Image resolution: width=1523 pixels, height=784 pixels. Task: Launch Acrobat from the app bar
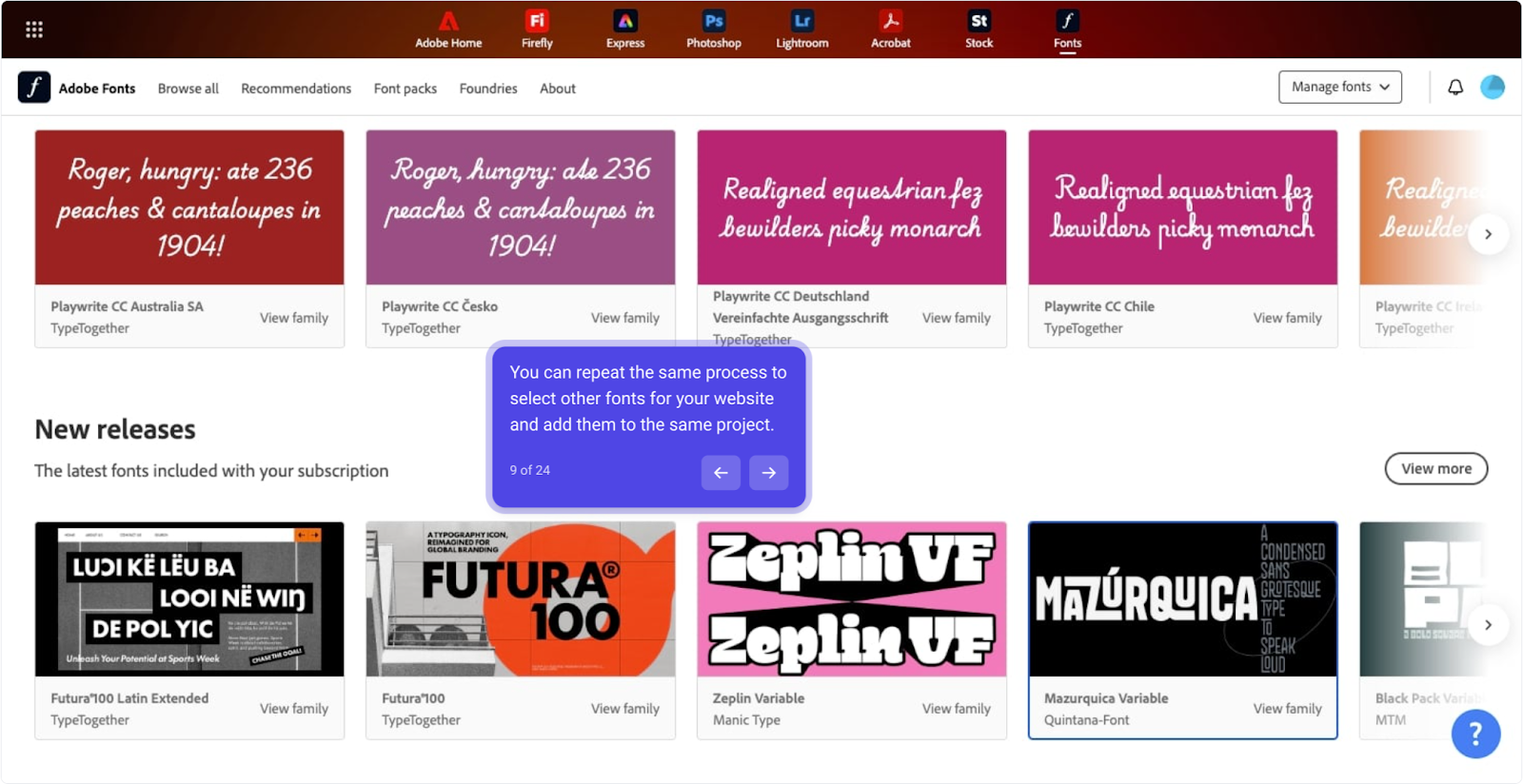(x=891, y=29)
